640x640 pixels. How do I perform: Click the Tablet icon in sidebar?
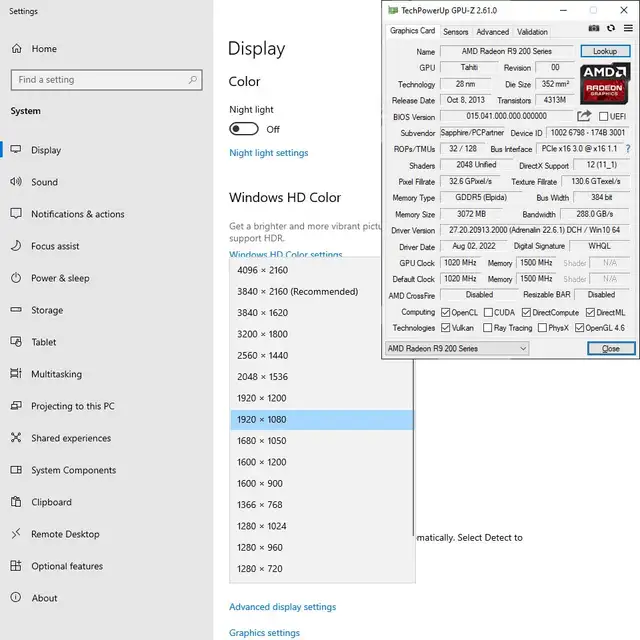point(16,342)
